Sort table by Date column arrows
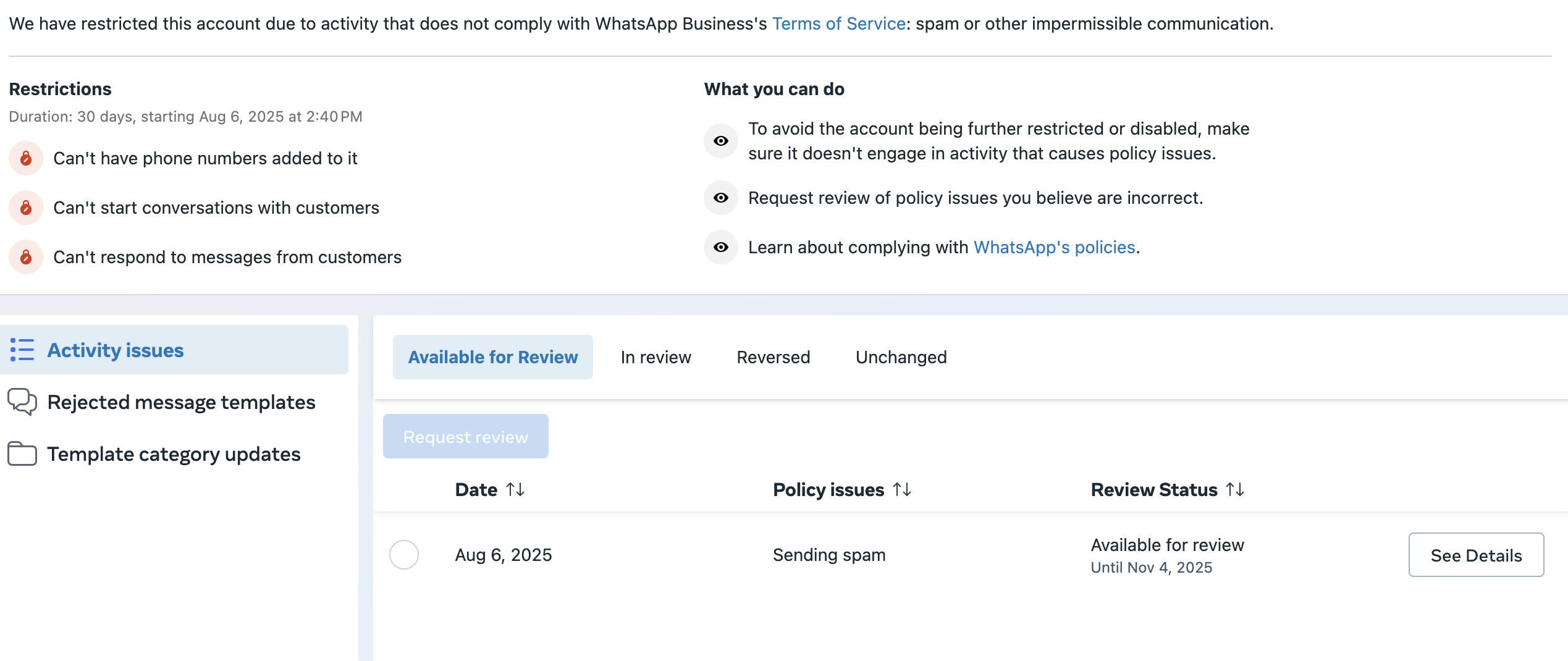The height and width of the screenshot is (661, 1568). 515,489
